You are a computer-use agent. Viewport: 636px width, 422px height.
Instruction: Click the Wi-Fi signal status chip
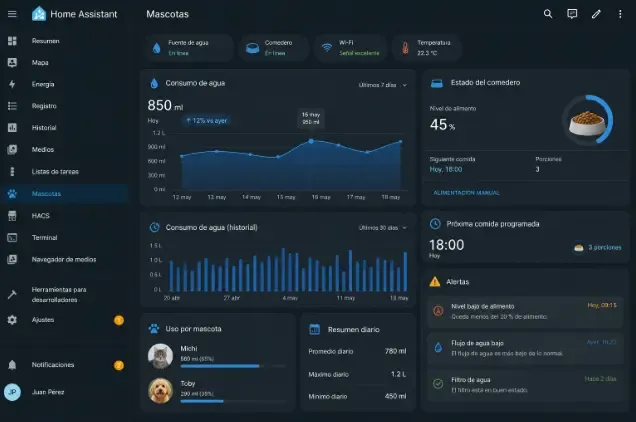point(351,48)
